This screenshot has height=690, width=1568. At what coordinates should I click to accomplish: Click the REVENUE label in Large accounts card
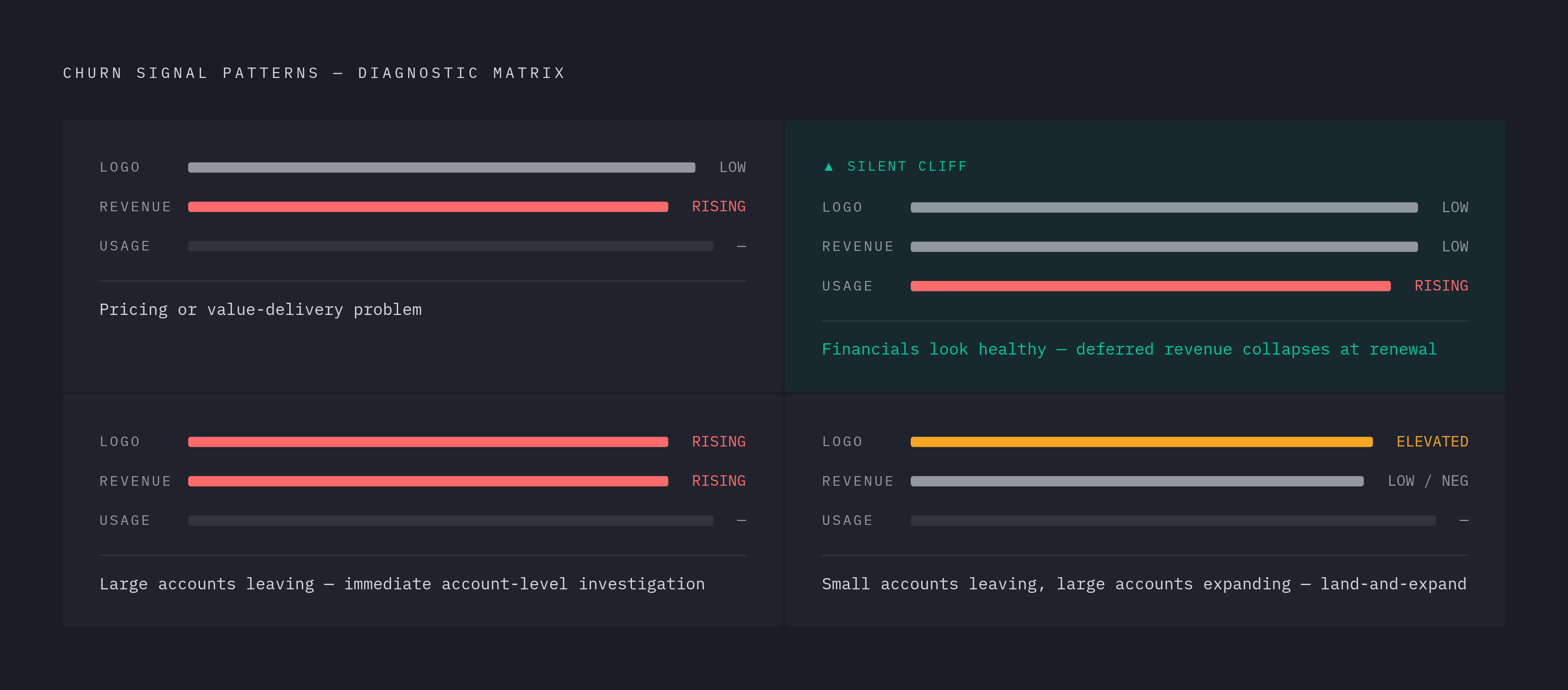click(136, 481)
